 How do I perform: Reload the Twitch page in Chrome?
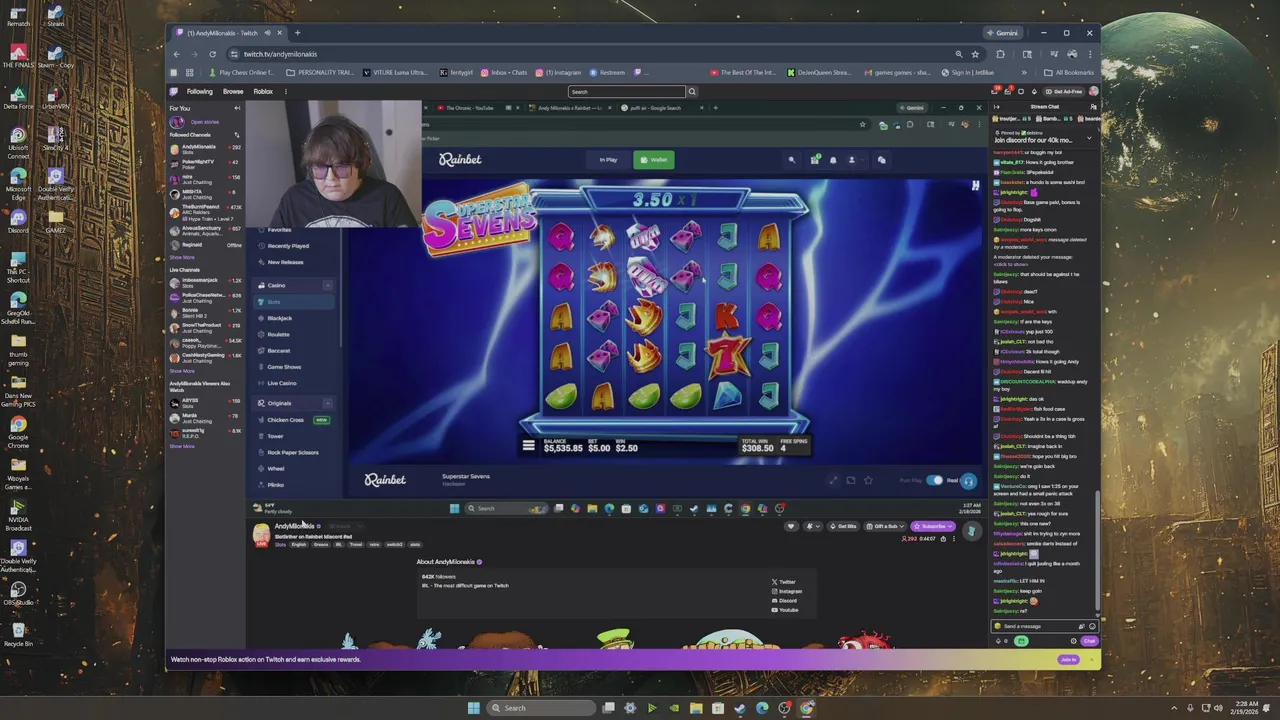(x=212, y=54)
